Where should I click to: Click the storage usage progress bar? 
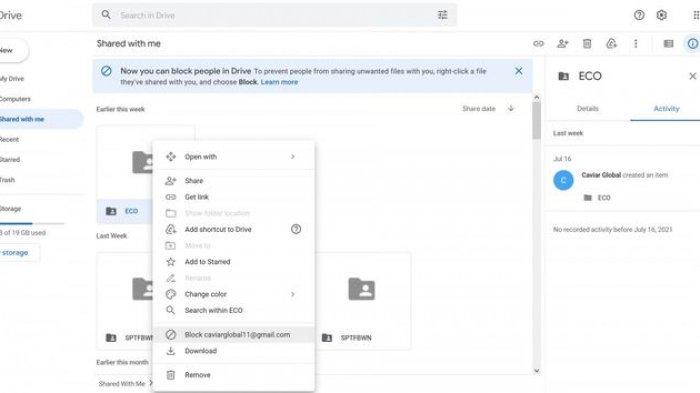tap(32, 223)
